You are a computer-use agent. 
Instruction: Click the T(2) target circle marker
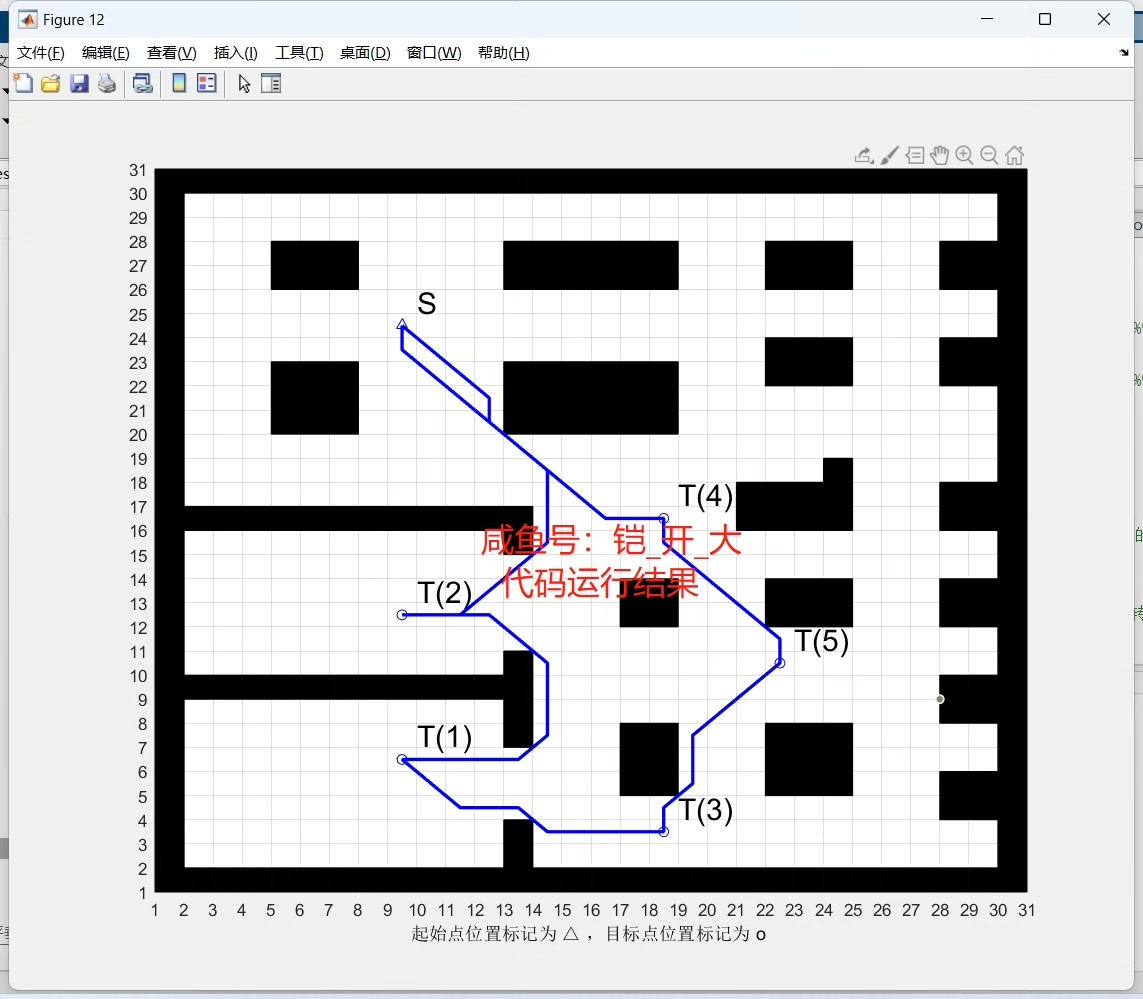pyautogui.click(x=402, y=615)
